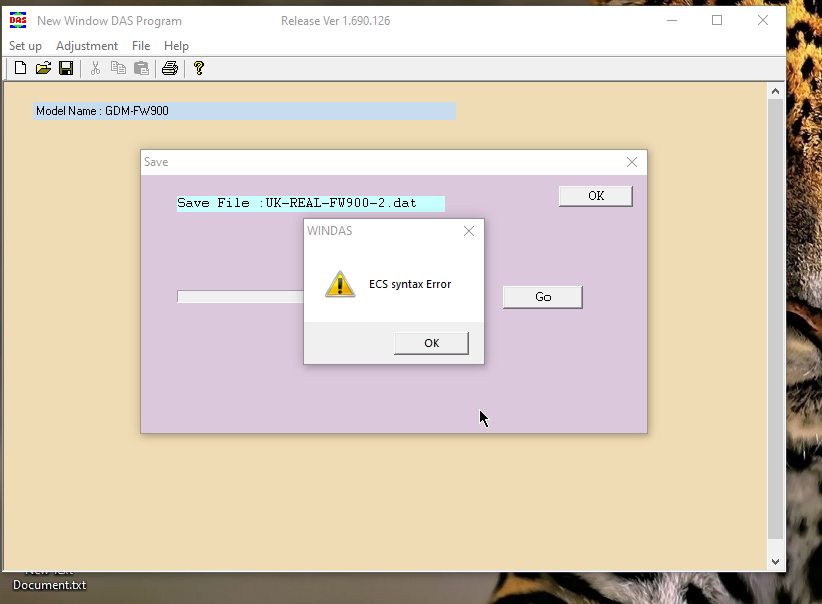Open the Set up menu

[26, 46]
